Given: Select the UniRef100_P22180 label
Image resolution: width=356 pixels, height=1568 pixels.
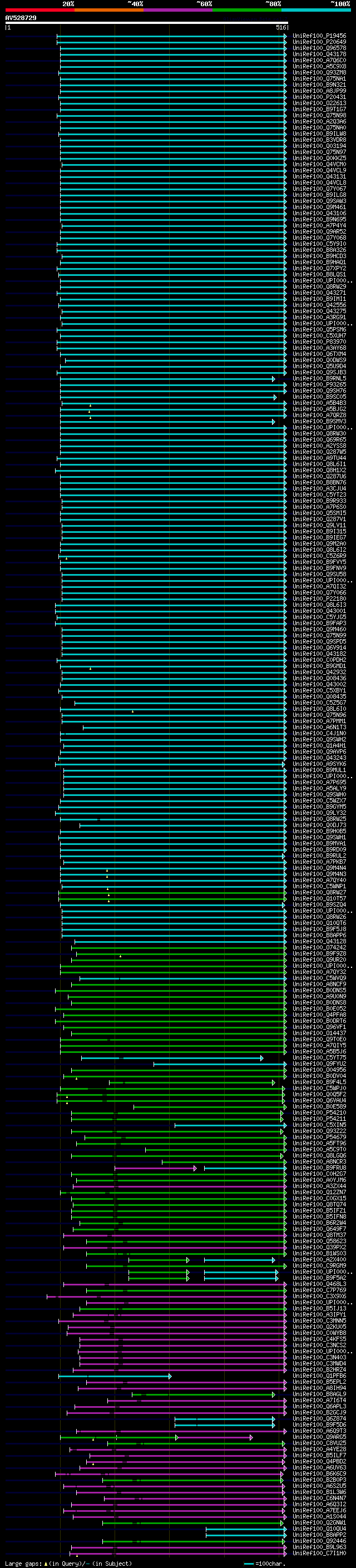Looking at the screenshot, I should pos(319,599).
